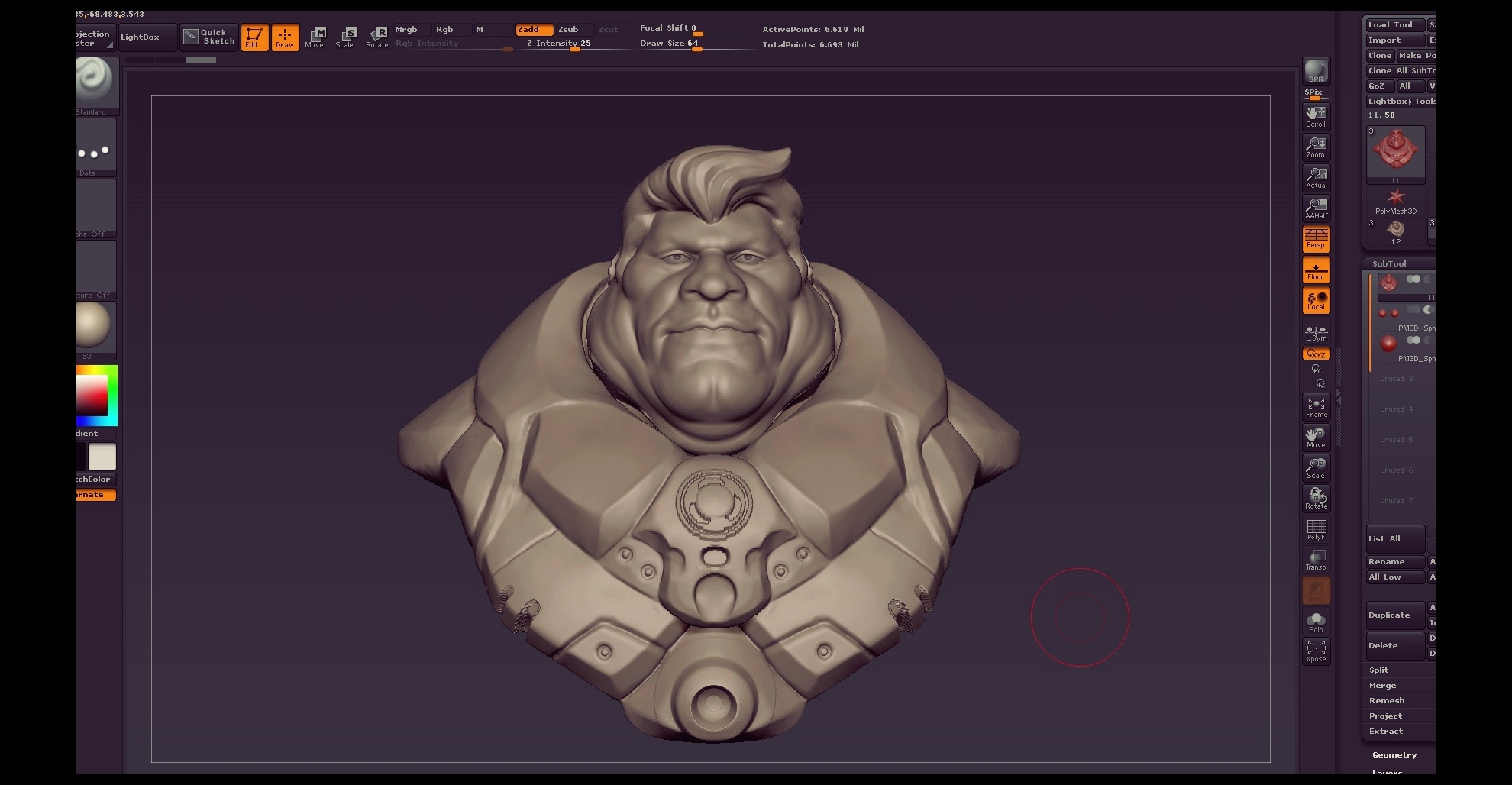Adjust the Z Intensity slider

(x=576, y=44)
